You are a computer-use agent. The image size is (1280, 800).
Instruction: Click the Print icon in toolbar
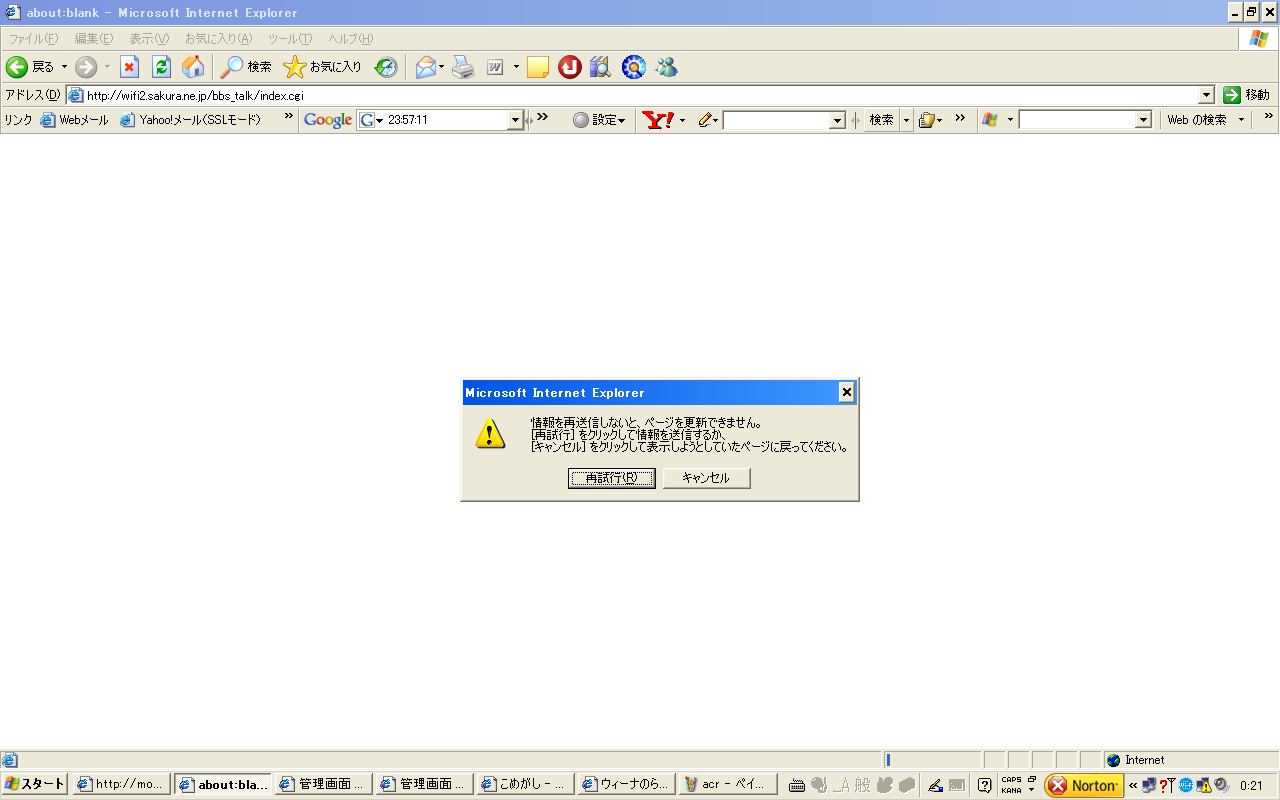tap(462, 67)
